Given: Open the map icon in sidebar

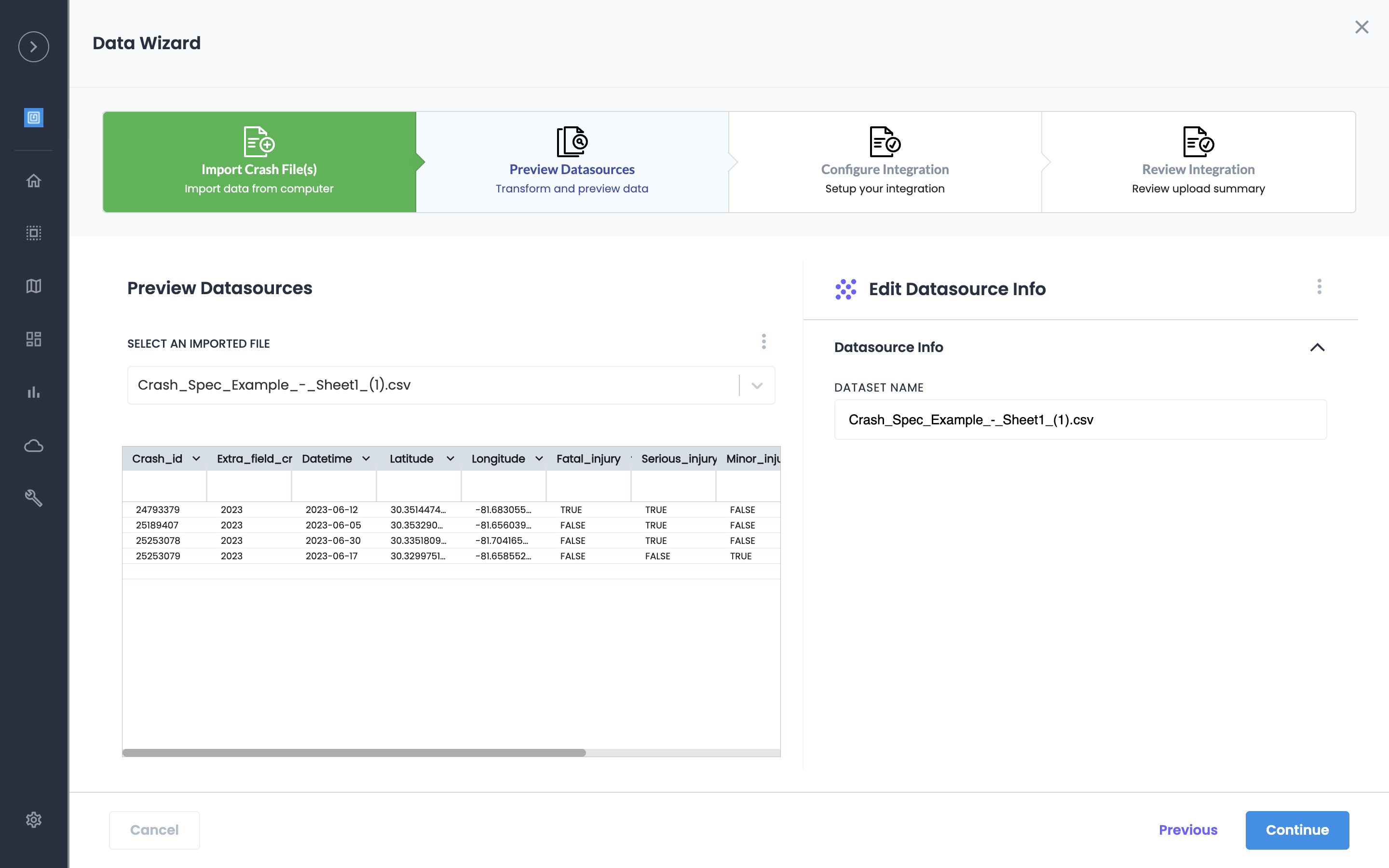Looking at the screenshot, I should tap(33, 286).
